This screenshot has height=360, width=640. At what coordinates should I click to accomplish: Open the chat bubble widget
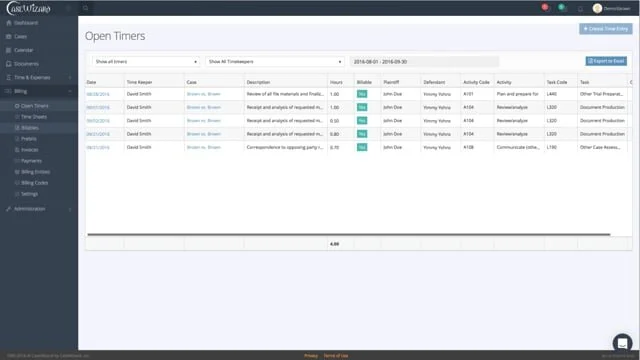tap(622, 343)
